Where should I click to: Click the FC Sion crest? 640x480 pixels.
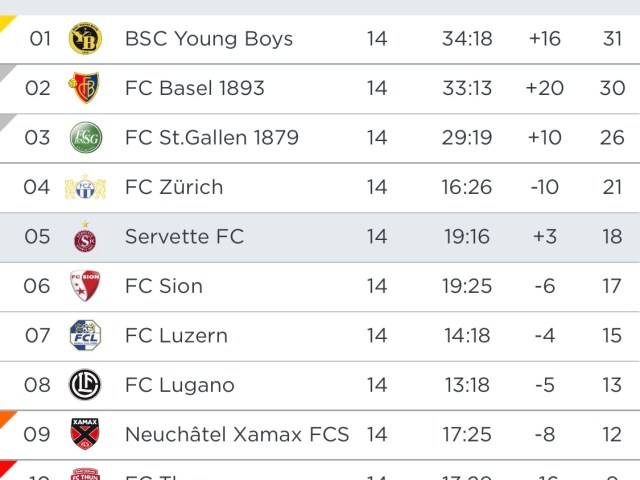pos(85,286)
